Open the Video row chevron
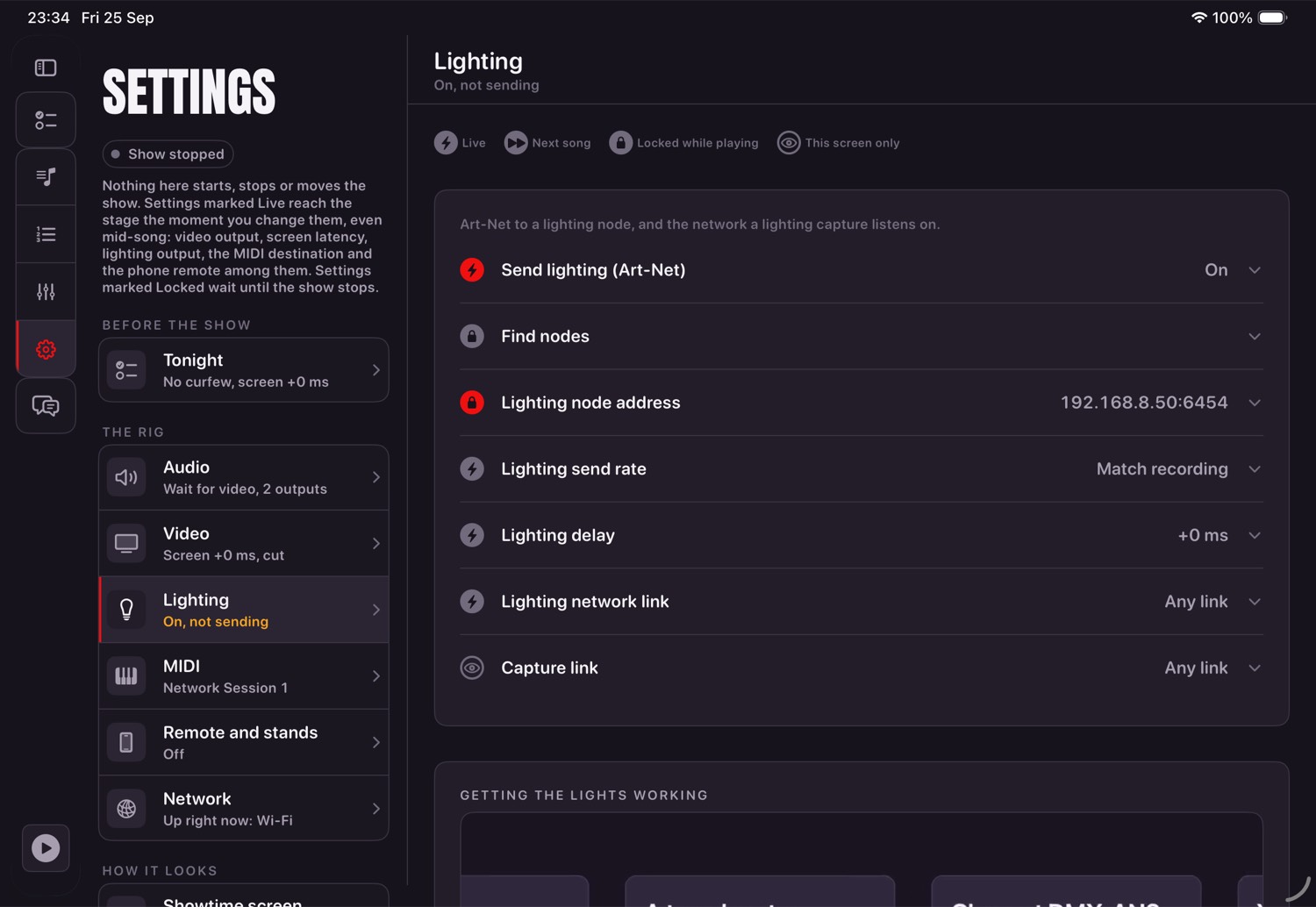 (x=375, y=544)
